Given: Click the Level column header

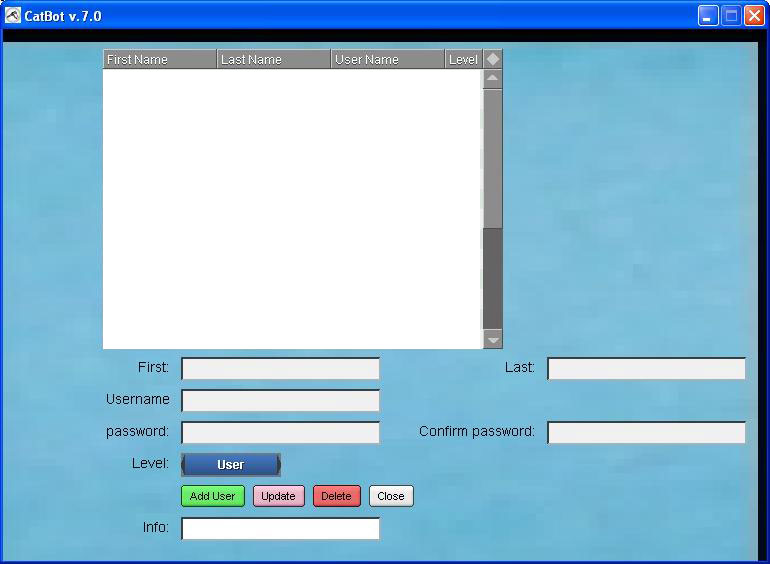Looking at the screenshot, I should pyautogui.click(x=464, y=59).
